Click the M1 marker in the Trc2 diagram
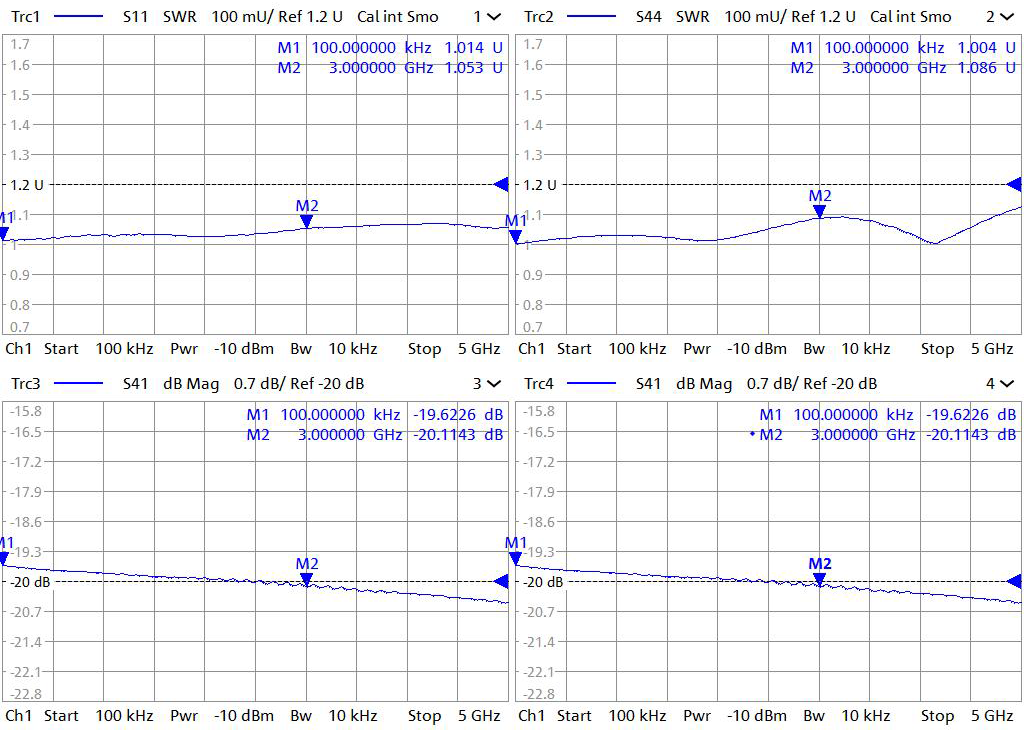 tap(517, 235)
